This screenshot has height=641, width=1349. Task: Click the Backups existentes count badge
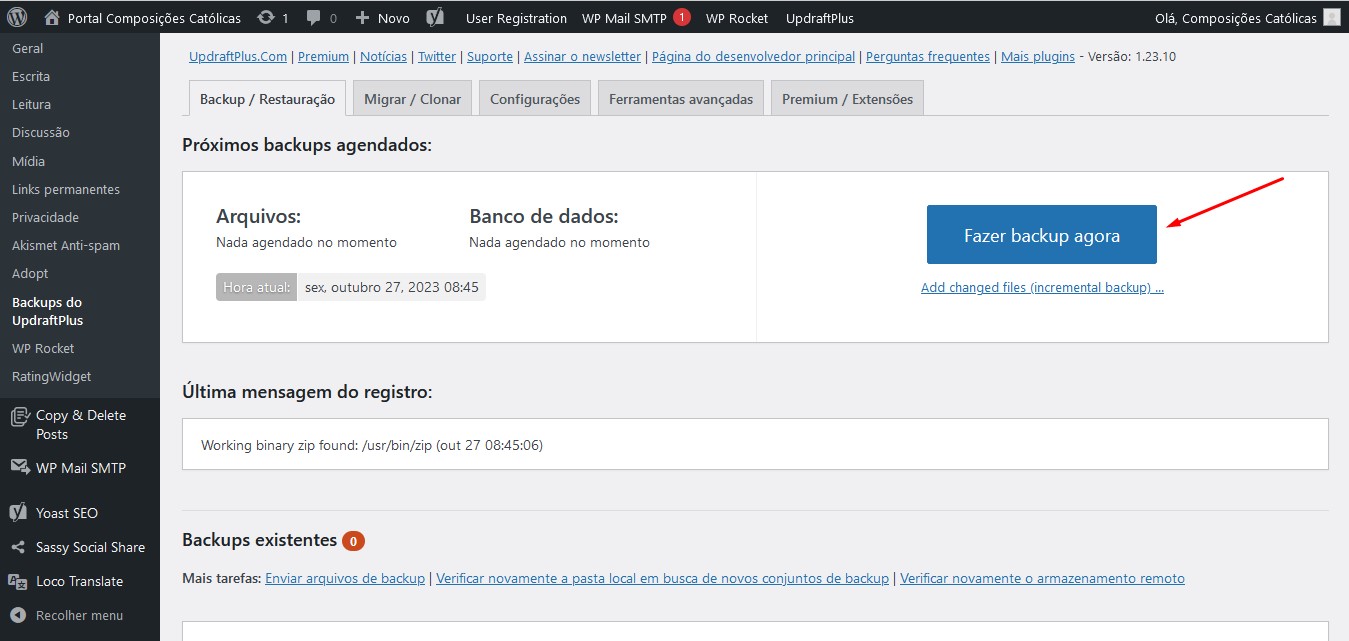coord(353,541)
